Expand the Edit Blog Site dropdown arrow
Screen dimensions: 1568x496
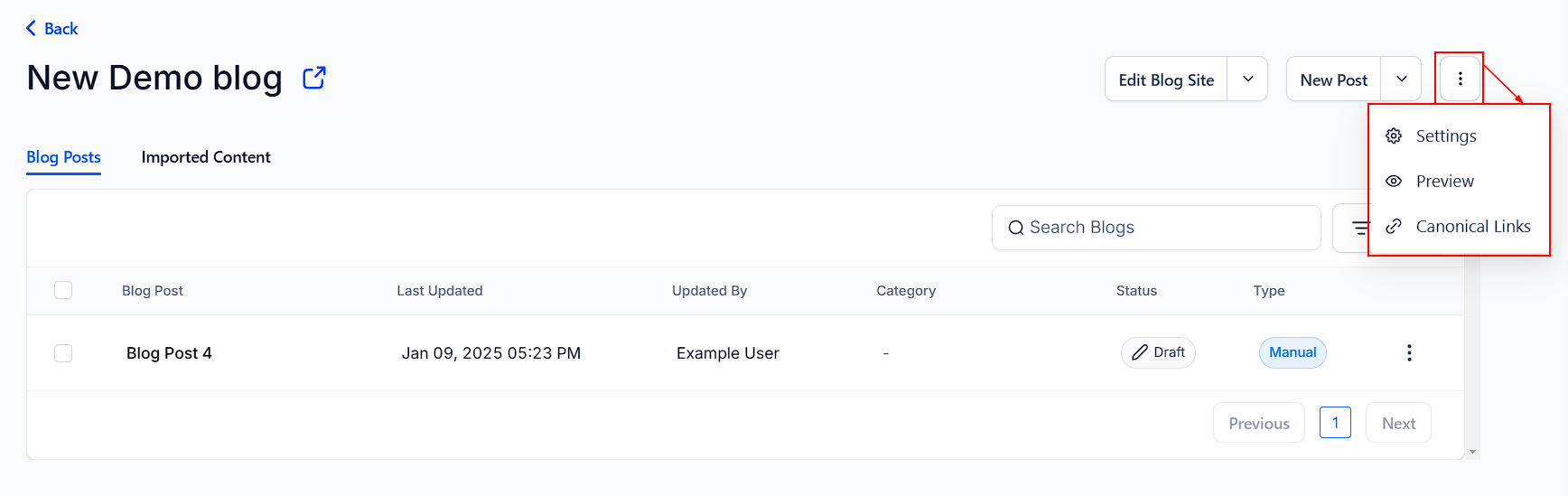(x=1247, y=79)
